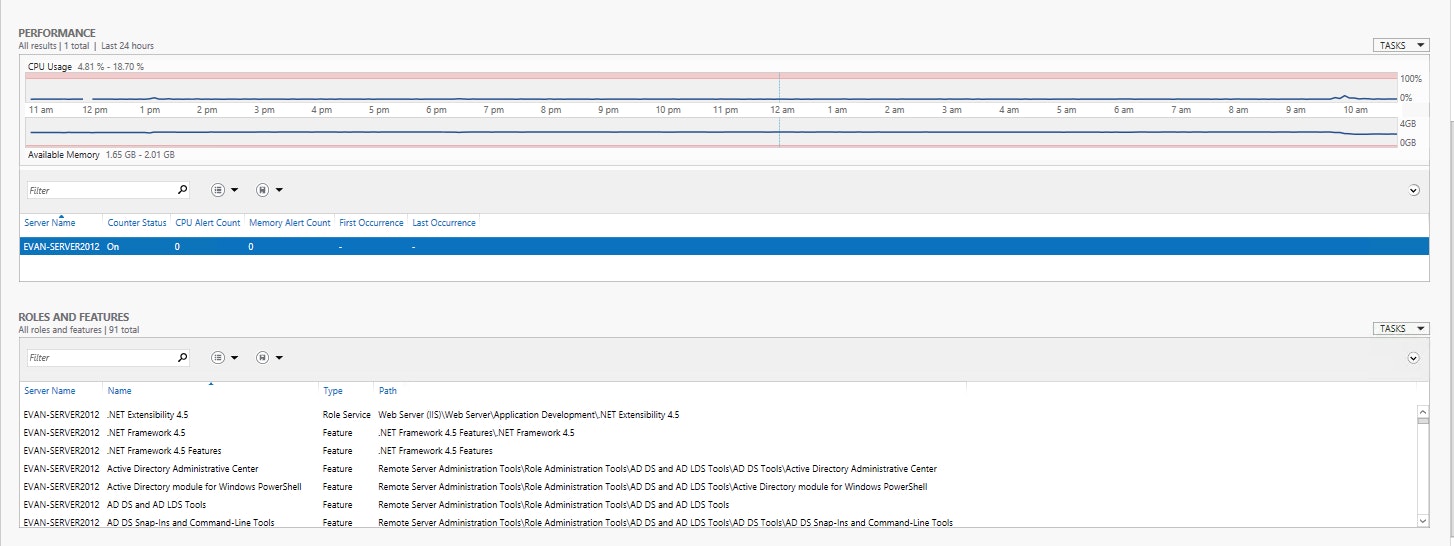
Task: Click the Roles and Features search magnifier
Action: pos(182,357)
